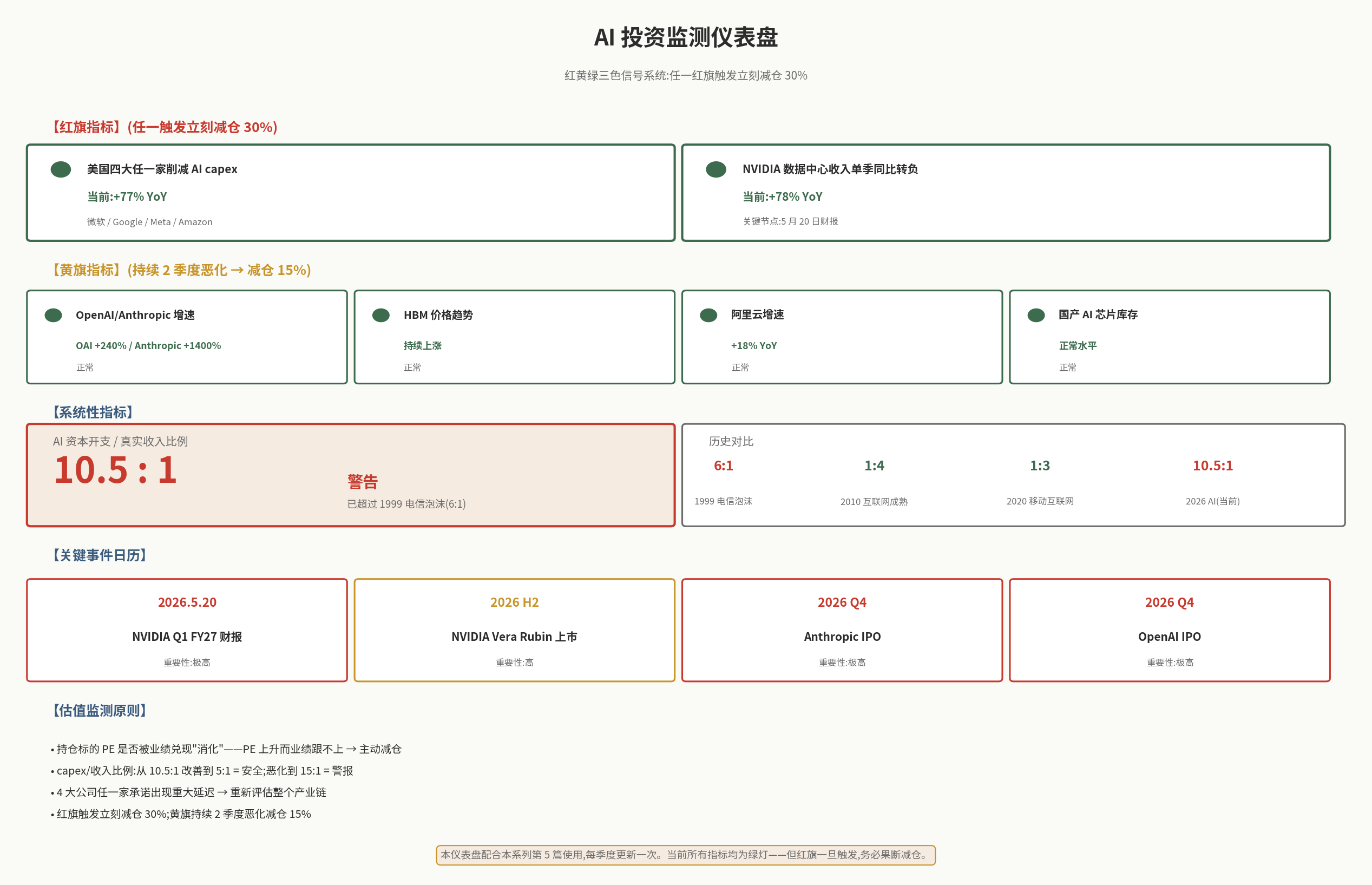Click 重要性:高 under Vera Rubin event
This screenshot has width=1372, height=885.
click(514, 663)
